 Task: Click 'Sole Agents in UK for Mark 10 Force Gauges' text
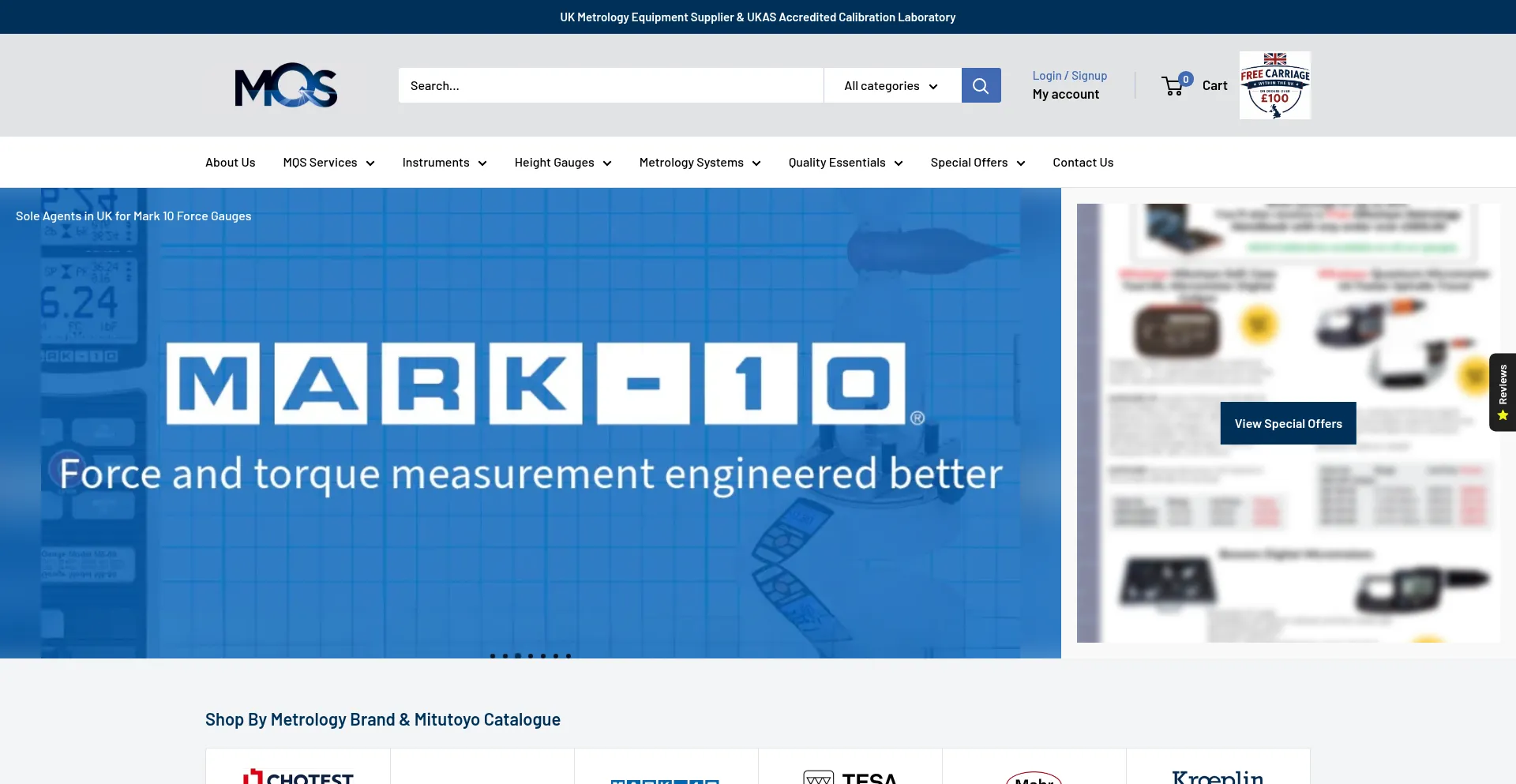pyautogui.click(x=133, y=216)
